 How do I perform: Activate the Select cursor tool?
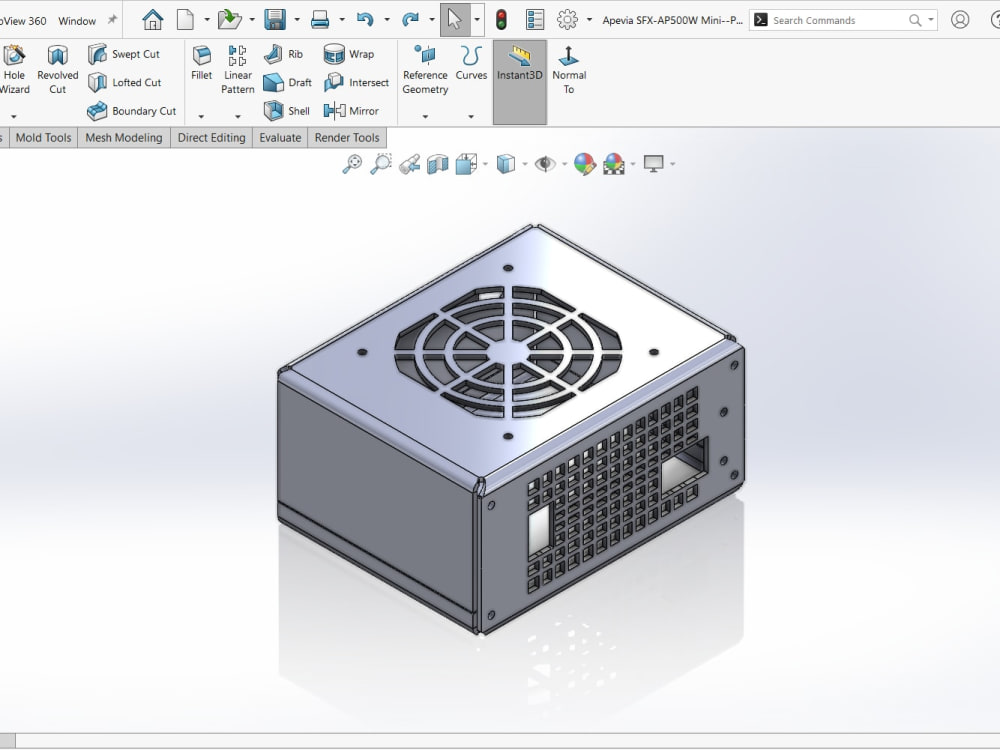click(455, 20)
